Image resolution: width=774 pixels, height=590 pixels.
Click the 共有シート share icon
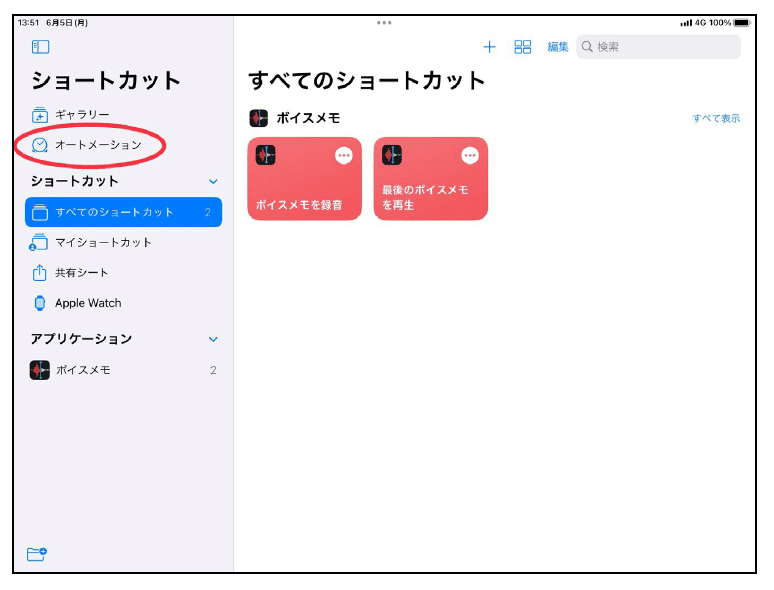click(39, 273)
